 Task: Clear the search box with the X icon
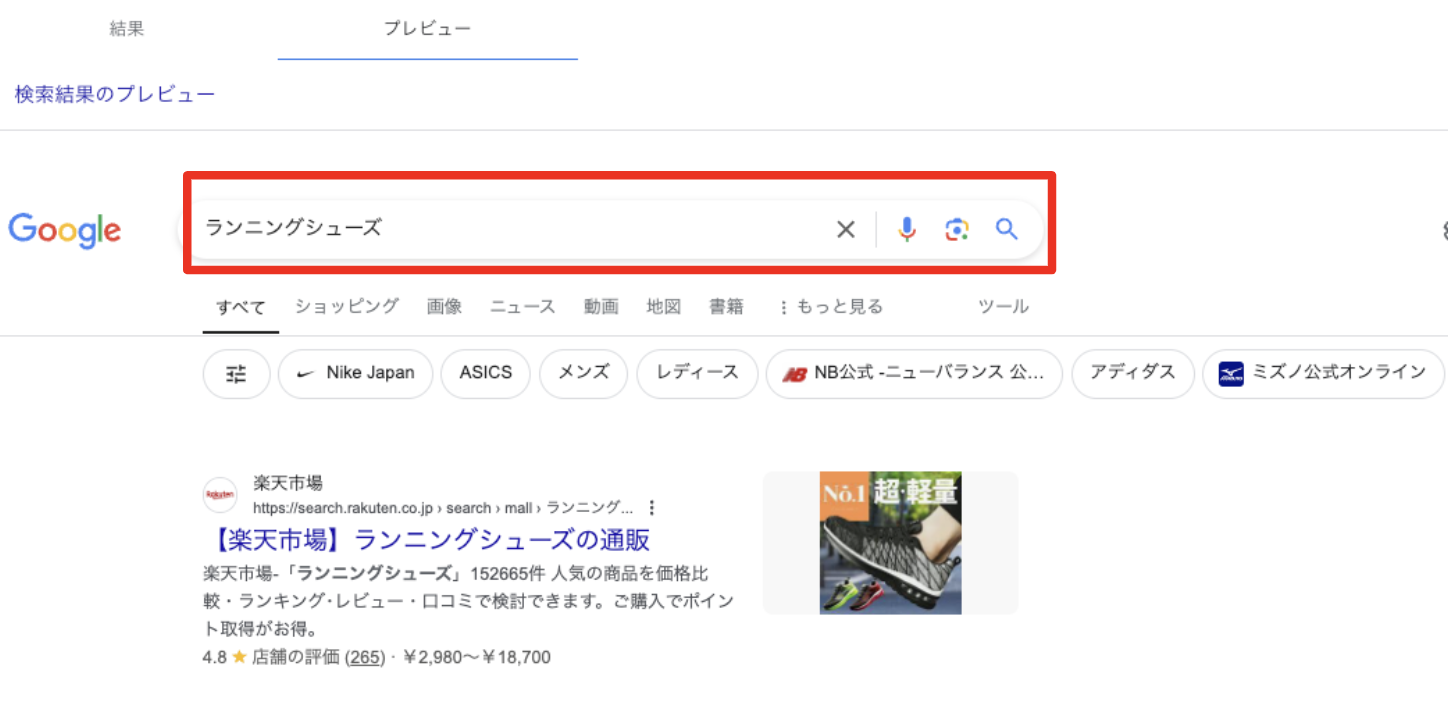click(x=846, y=230)
